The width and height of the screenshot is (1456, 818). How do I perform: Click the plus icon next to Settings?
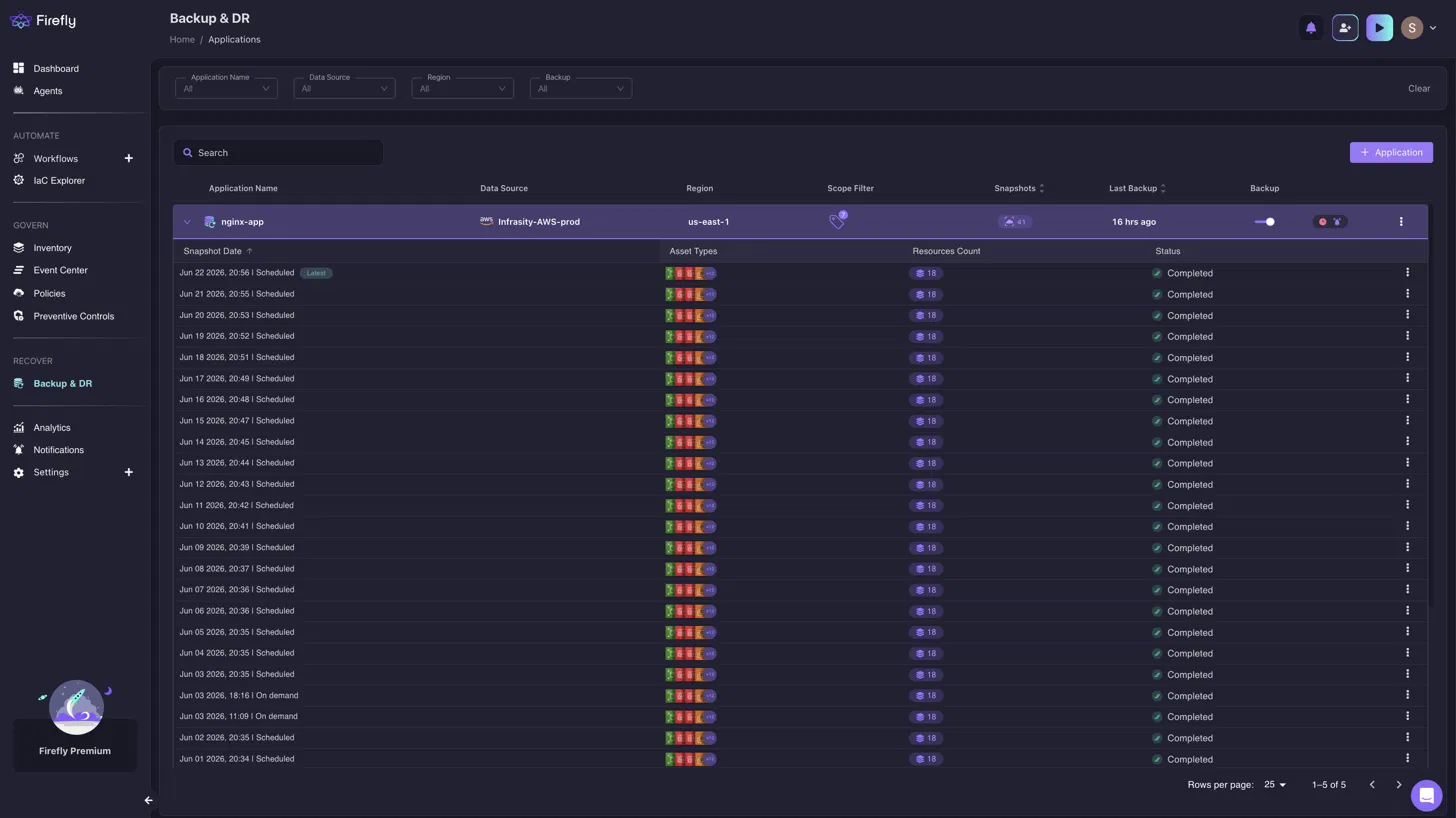(x=128, y=472)
